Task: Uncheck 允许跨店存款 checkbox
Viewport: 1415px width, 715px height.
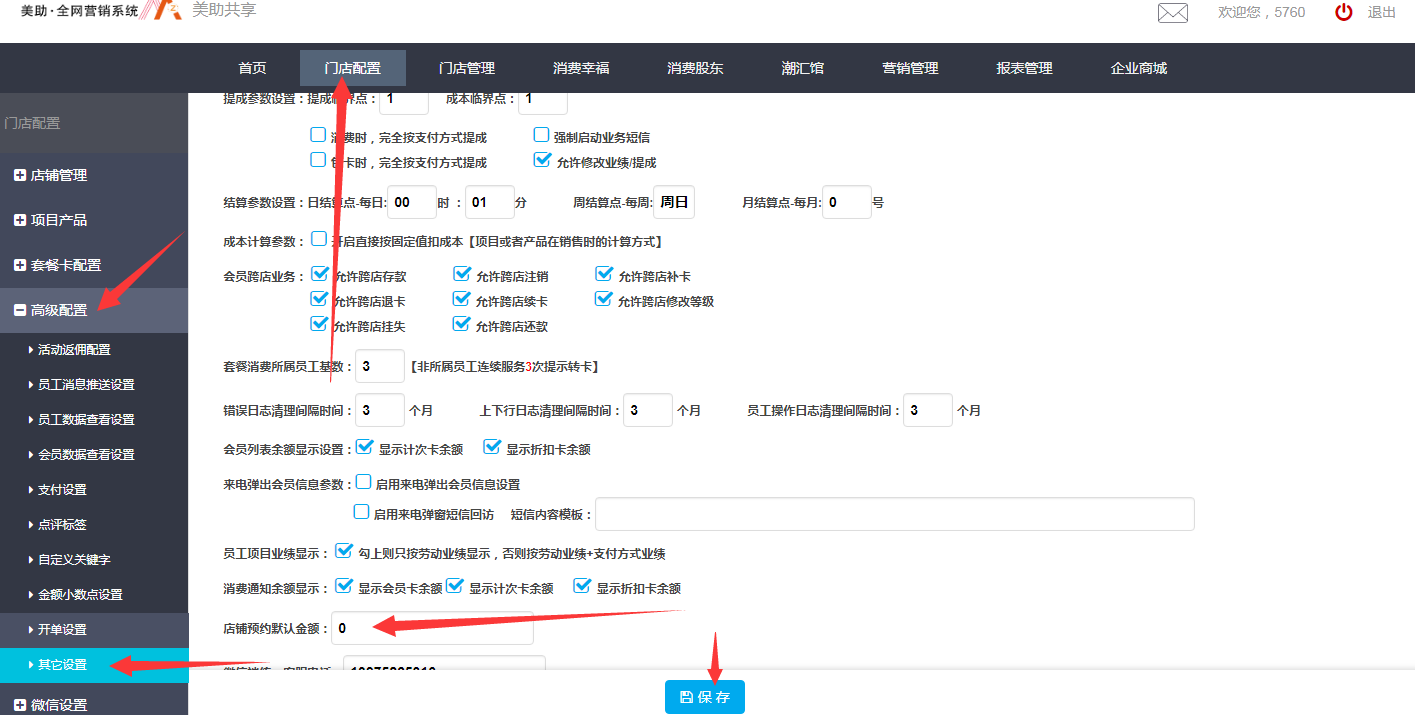Action: click(x=320, y=273)
